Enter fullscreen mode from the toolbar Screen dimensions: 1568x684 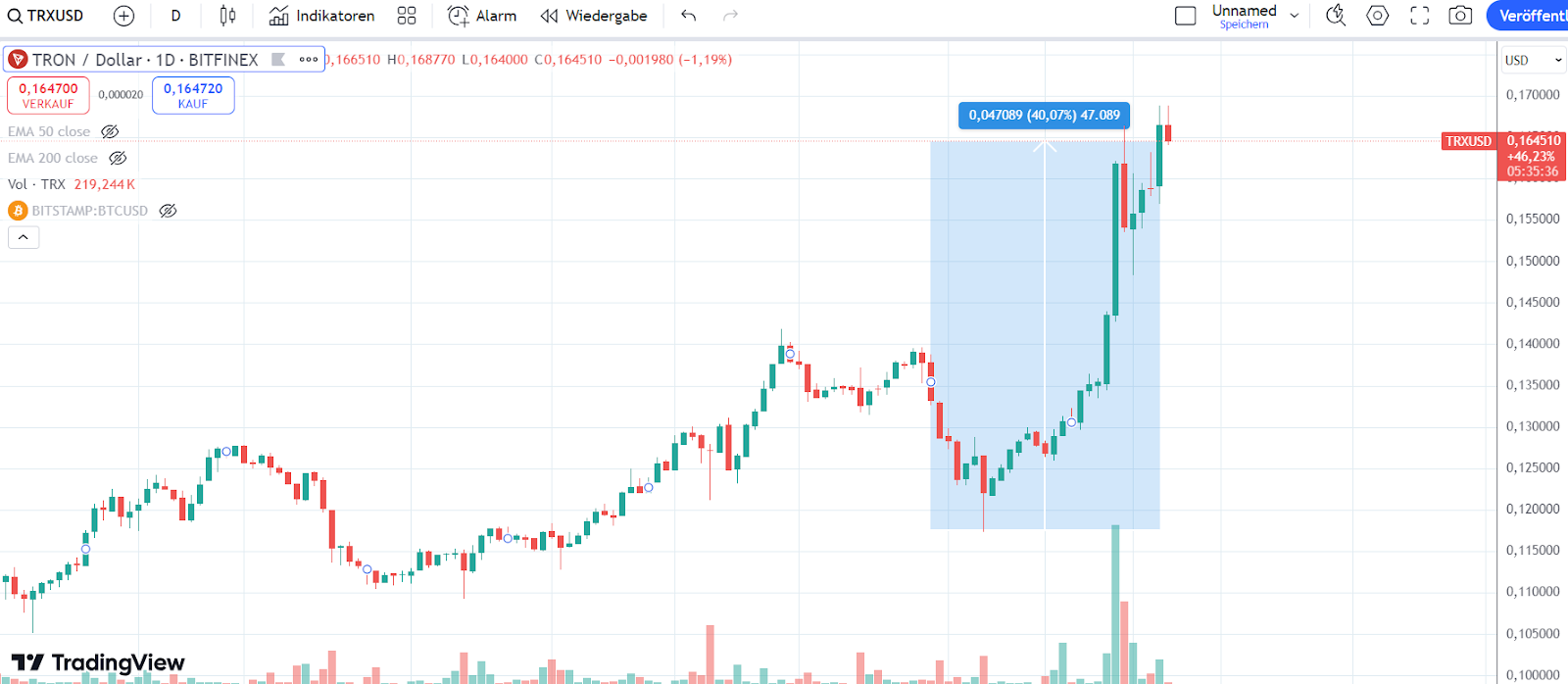[1418, 16]
